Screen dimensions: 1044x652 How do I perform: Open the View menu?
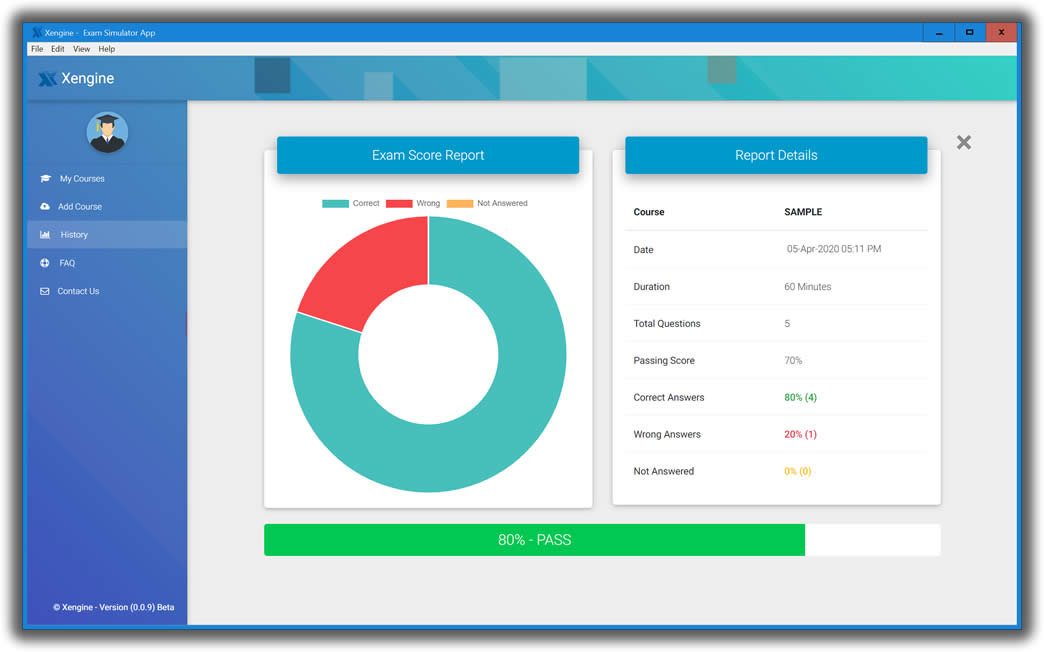point(81,49)
